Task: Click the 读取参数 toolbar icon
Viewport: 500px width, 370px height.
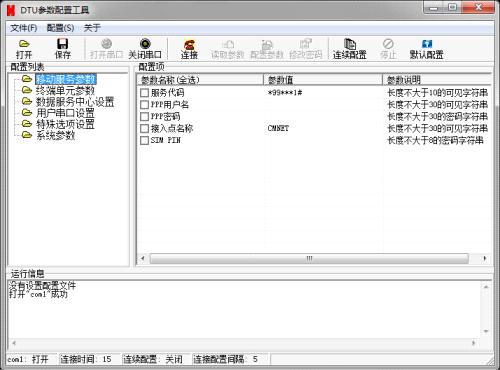Action: coord(228,48)
